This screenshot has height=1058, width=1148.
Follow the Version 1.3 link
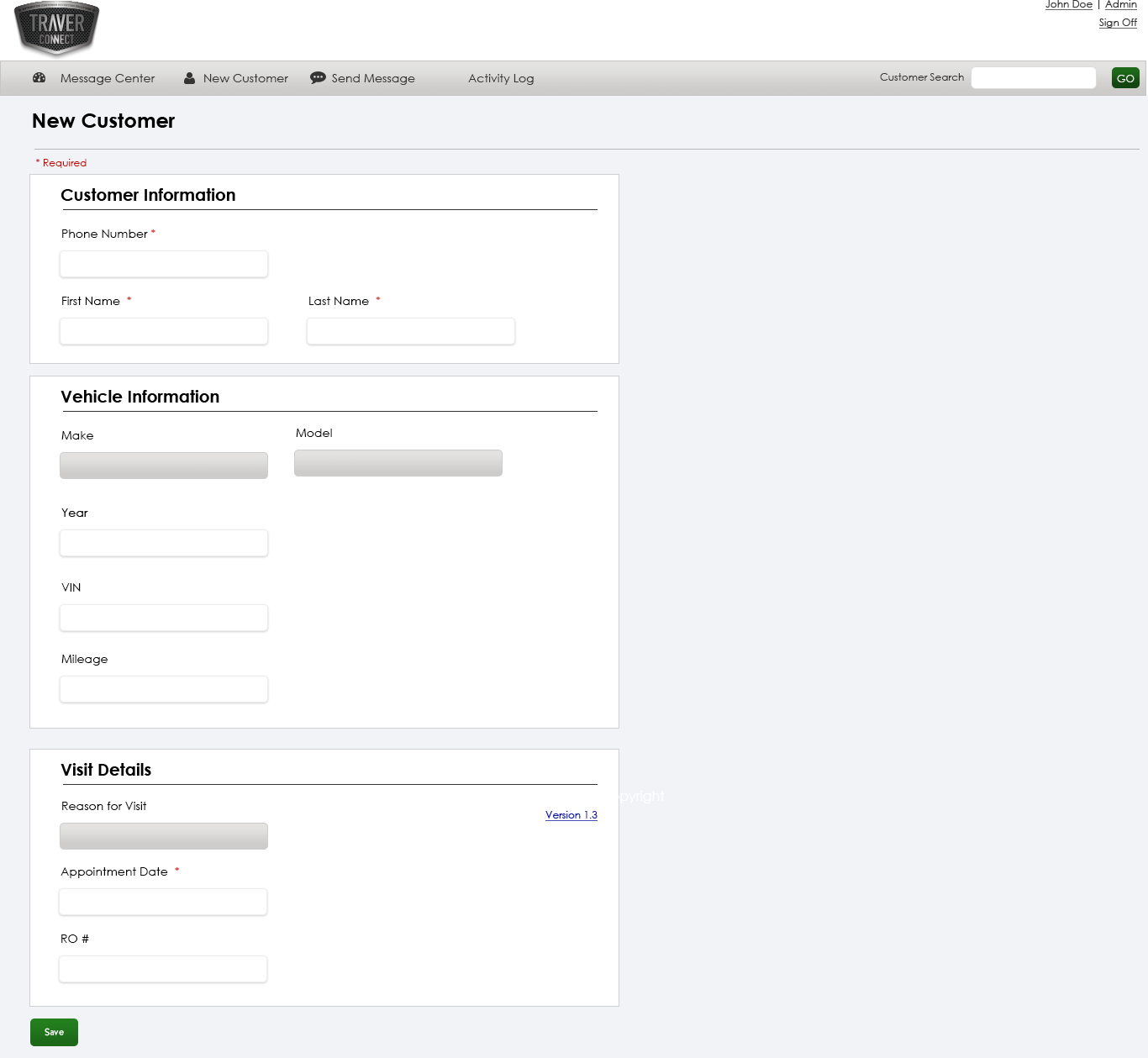pos(571,815)
